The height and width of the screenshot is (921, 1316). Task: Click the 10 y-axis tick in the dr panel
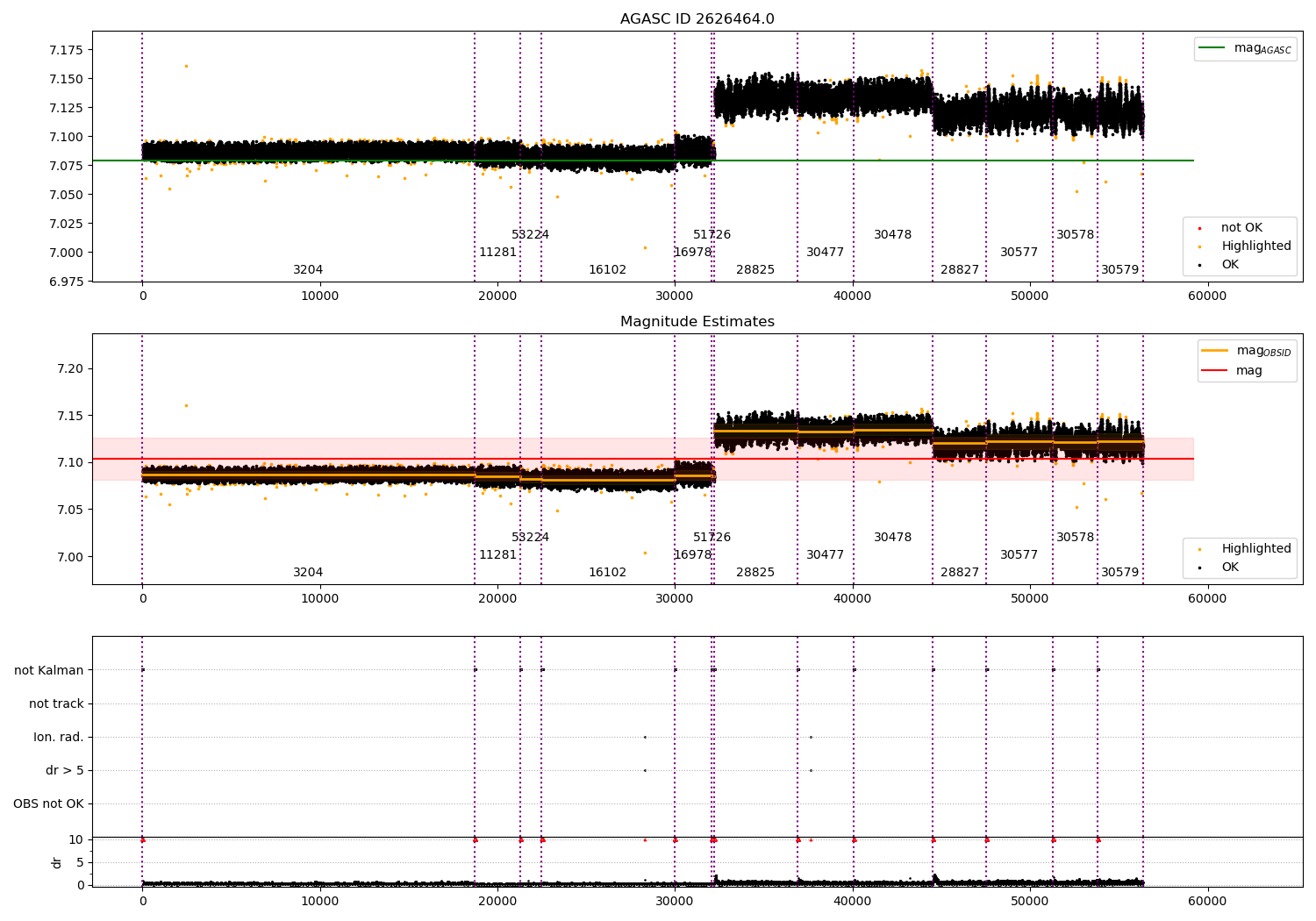pos(75,839)
